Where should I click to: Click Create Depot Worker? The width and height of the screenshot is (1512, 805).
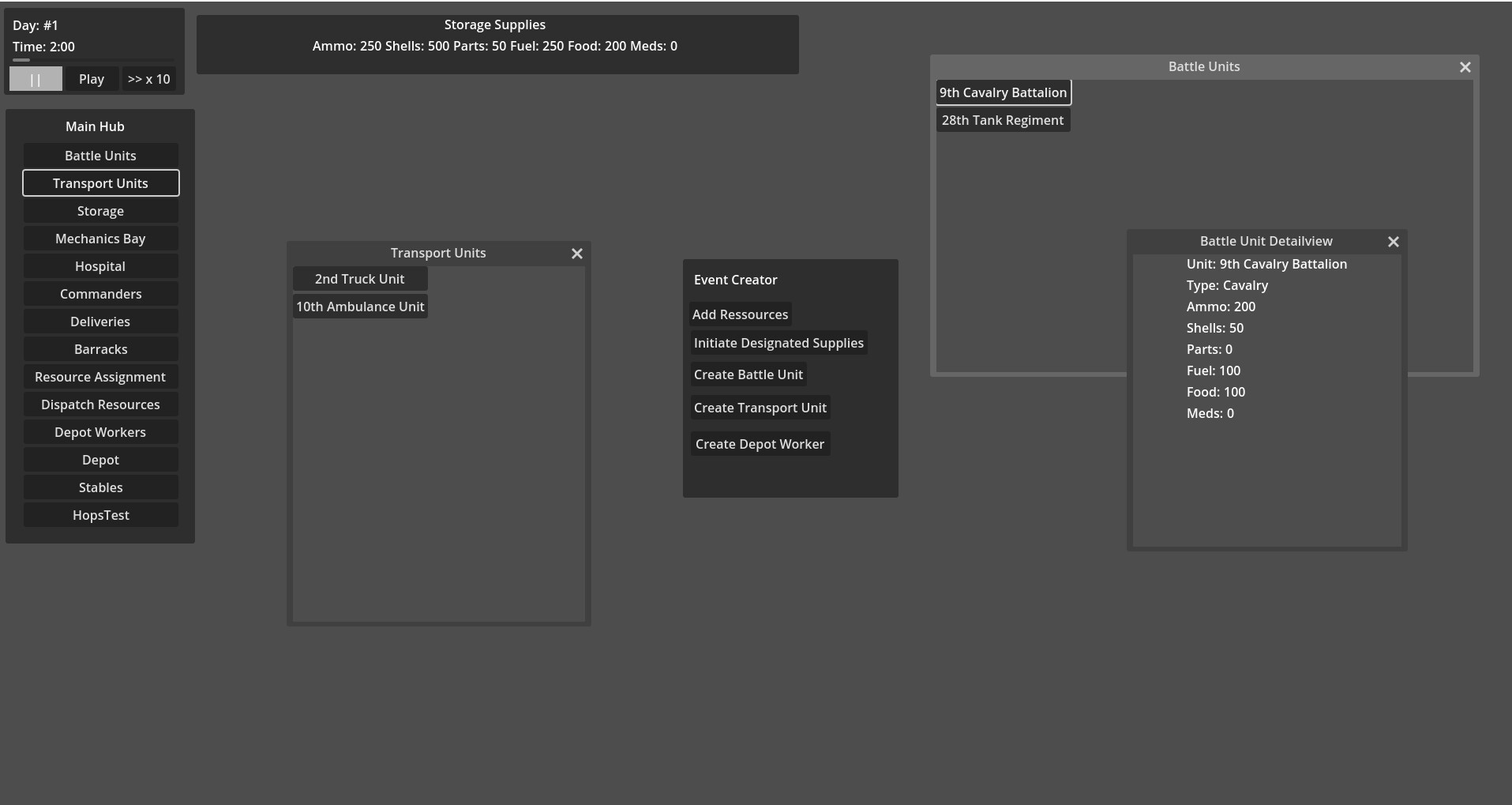coord(760,444)
